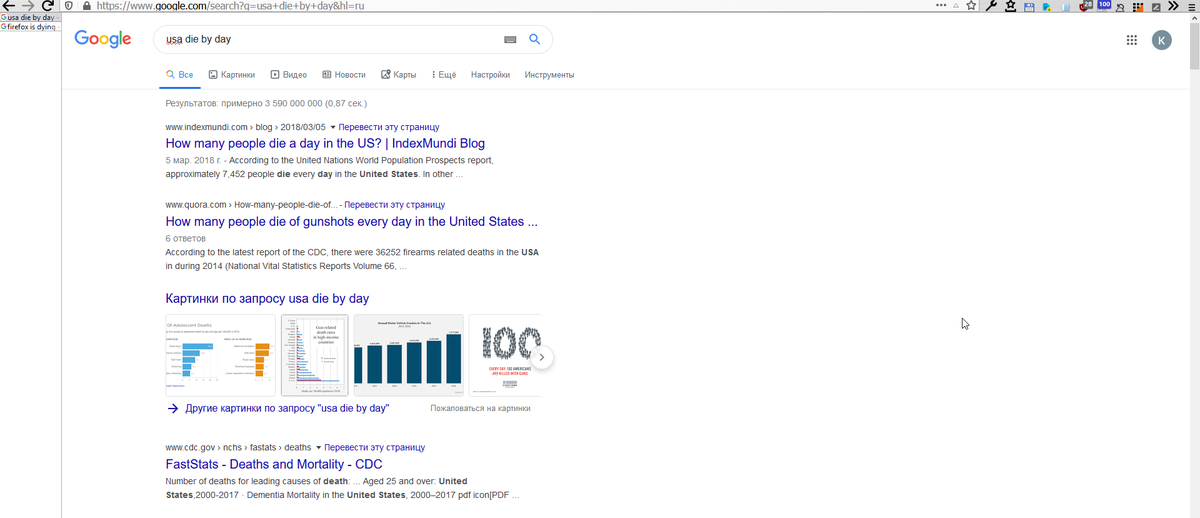Submit search with magnifier icon
This screenshot has height=518, width=1200.
[534, 40]
